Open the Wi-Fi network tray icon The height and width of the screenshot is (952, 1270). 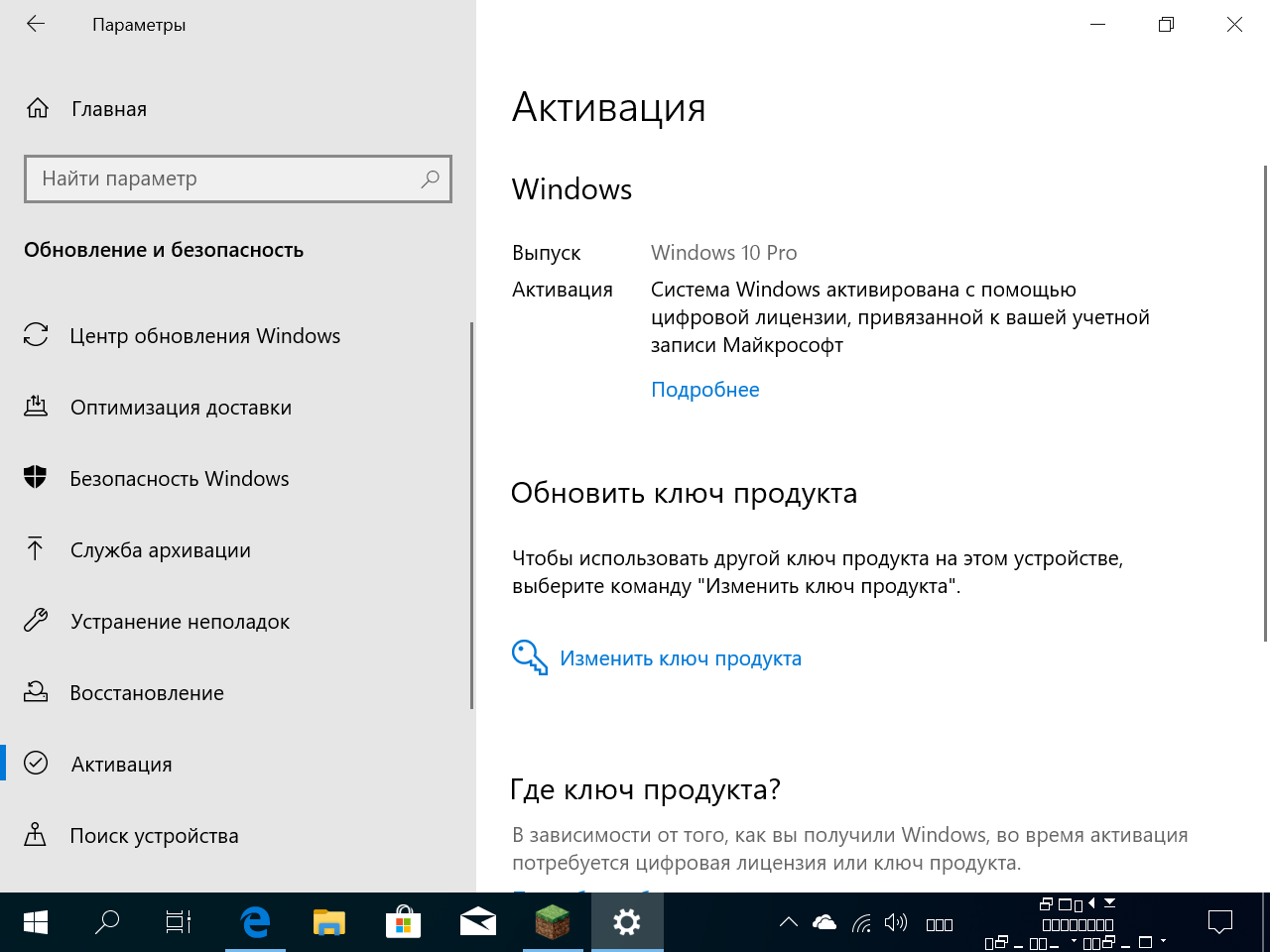click(x=861, y=923)
